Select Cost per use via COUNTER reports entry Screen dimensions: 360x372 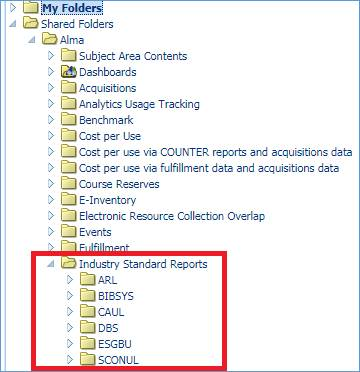(215, 152)
